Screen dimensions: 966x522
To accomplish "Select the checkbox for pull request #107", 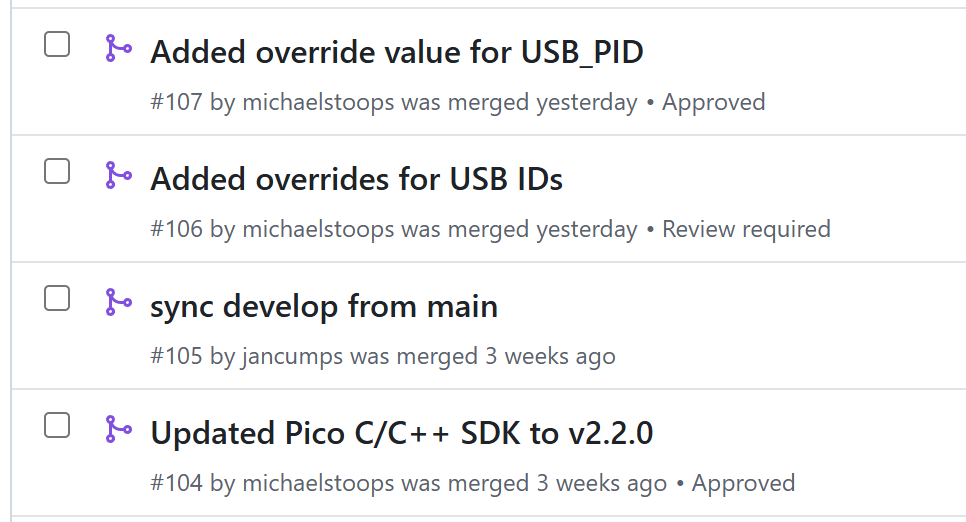I will tap(57, 44).
